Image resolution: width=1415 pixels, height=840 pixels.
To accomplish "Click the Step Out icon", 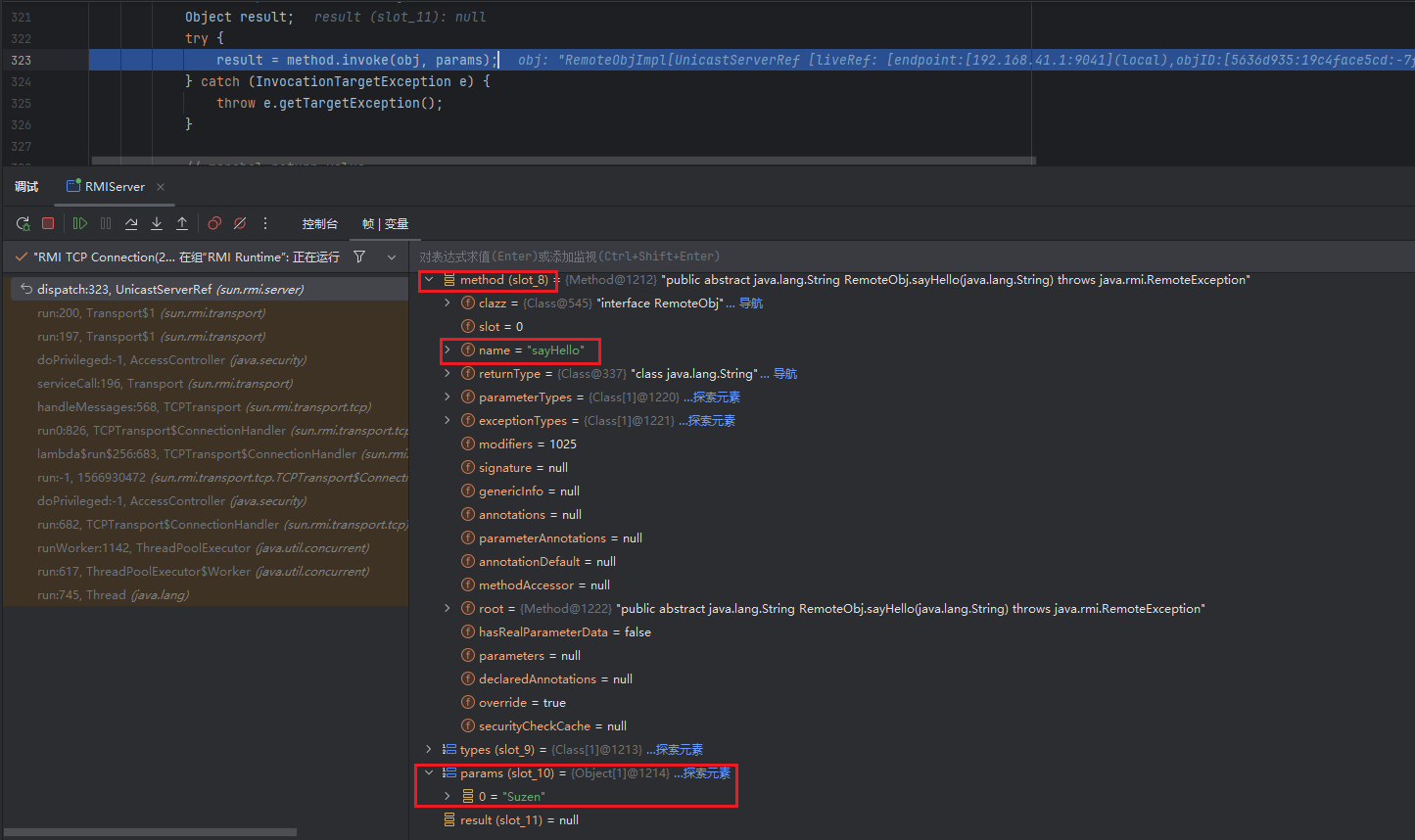I will (182, 223).
